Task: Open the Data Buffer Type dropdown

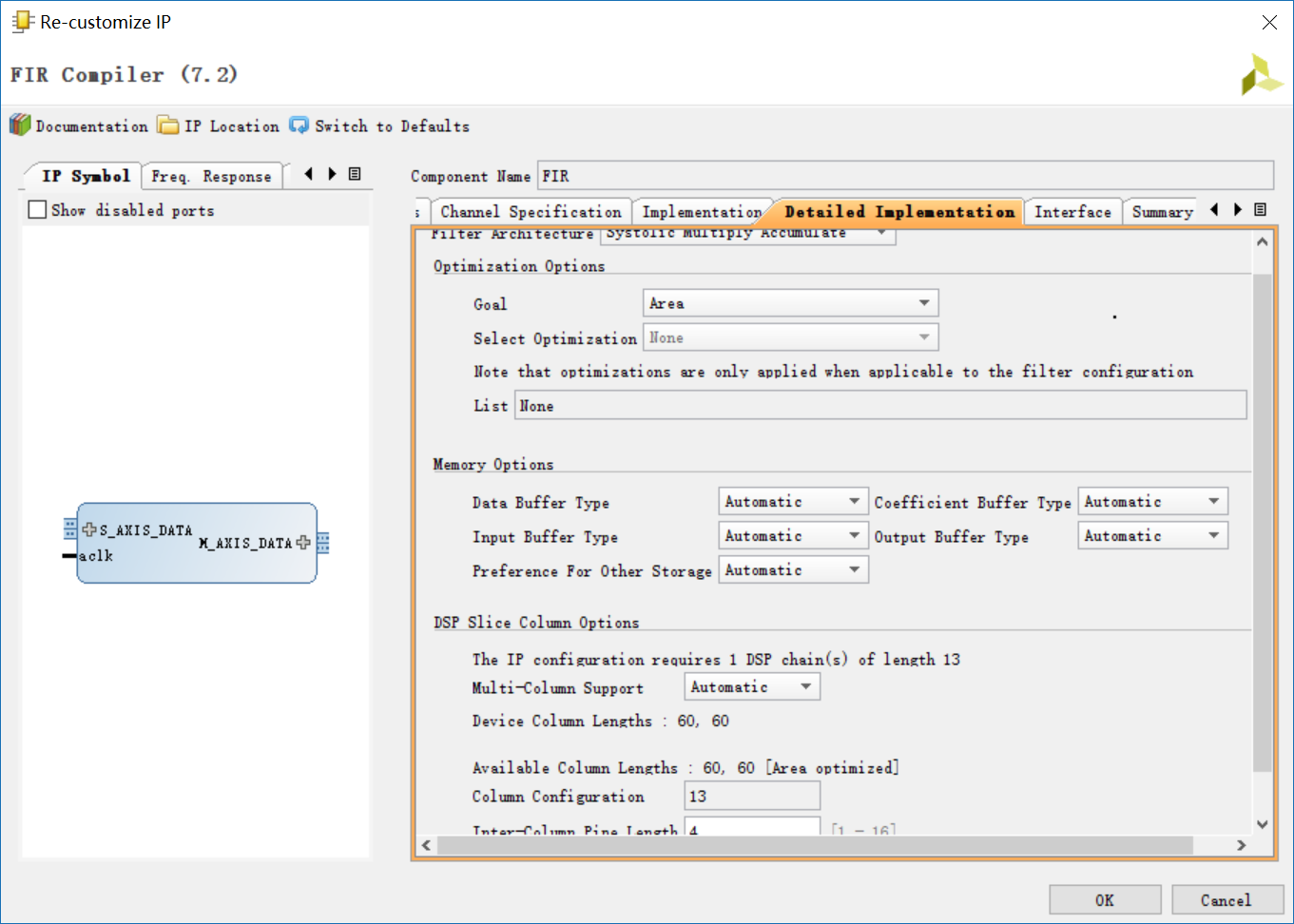Action: 794,502
